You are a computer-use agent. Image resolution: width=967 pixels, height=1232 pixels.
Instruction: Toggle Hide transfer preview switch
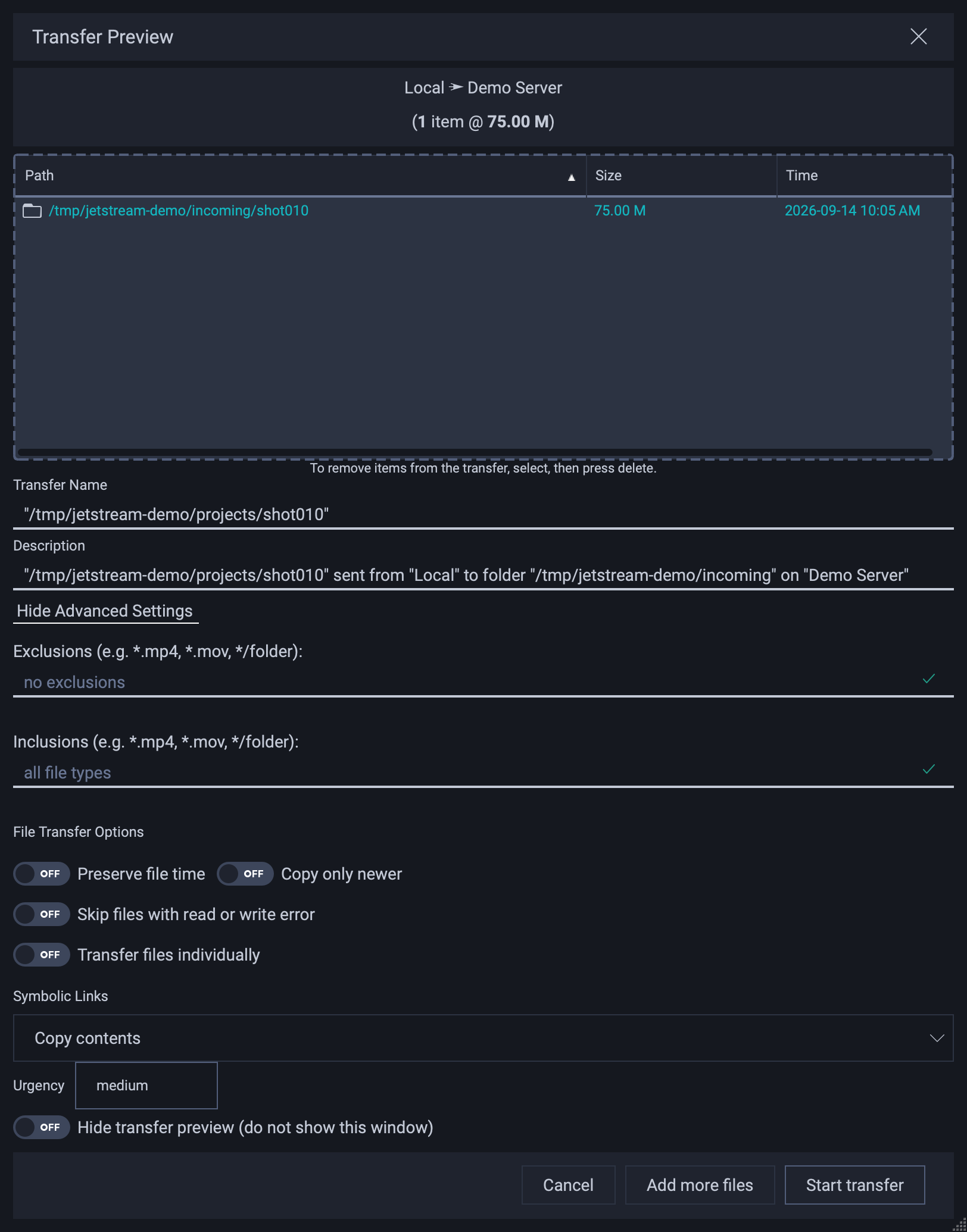pyautogui.click(x=42, y=1127)
